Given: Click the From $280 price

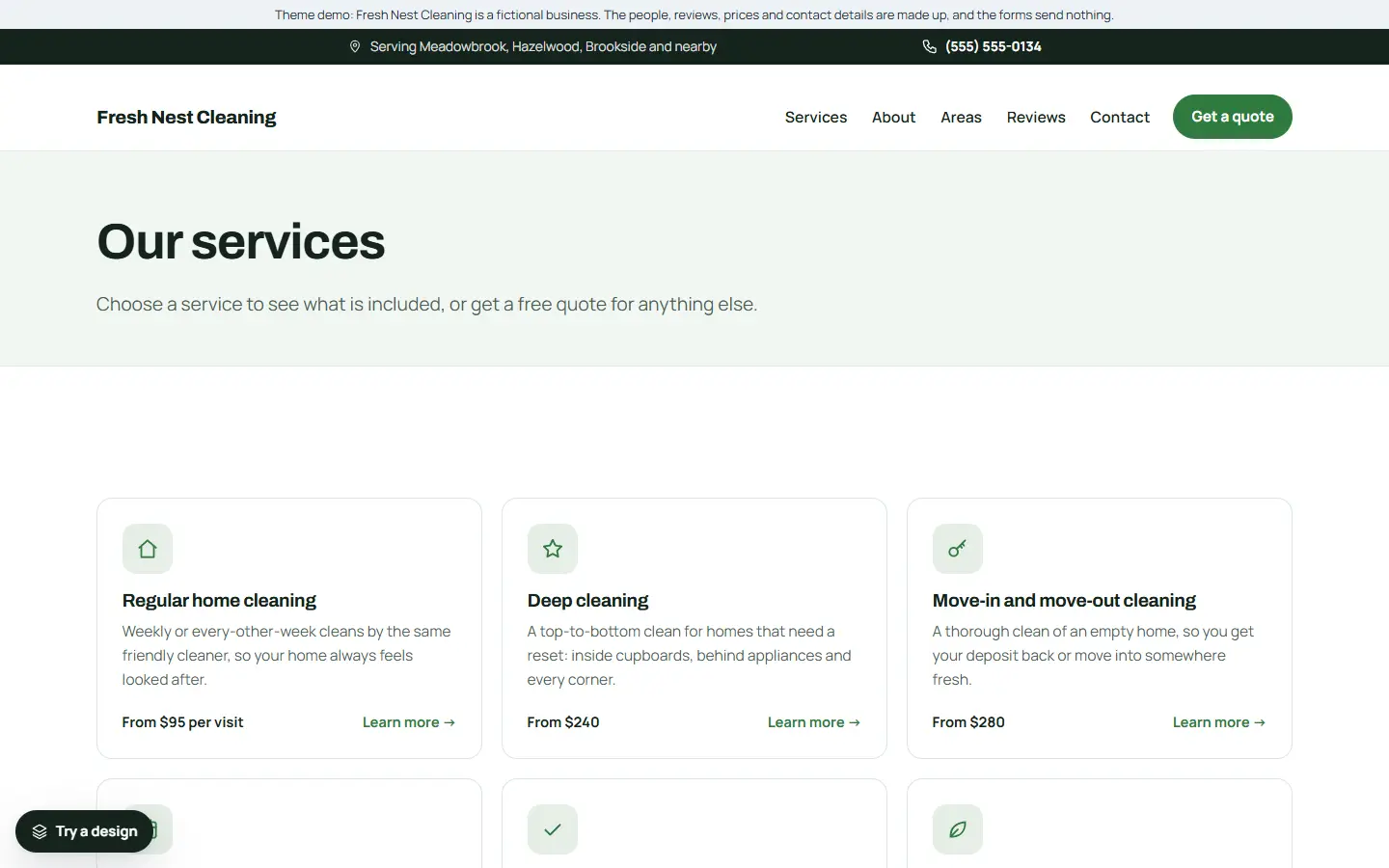Looking at the screenshot, I should [x=968, y=722].
